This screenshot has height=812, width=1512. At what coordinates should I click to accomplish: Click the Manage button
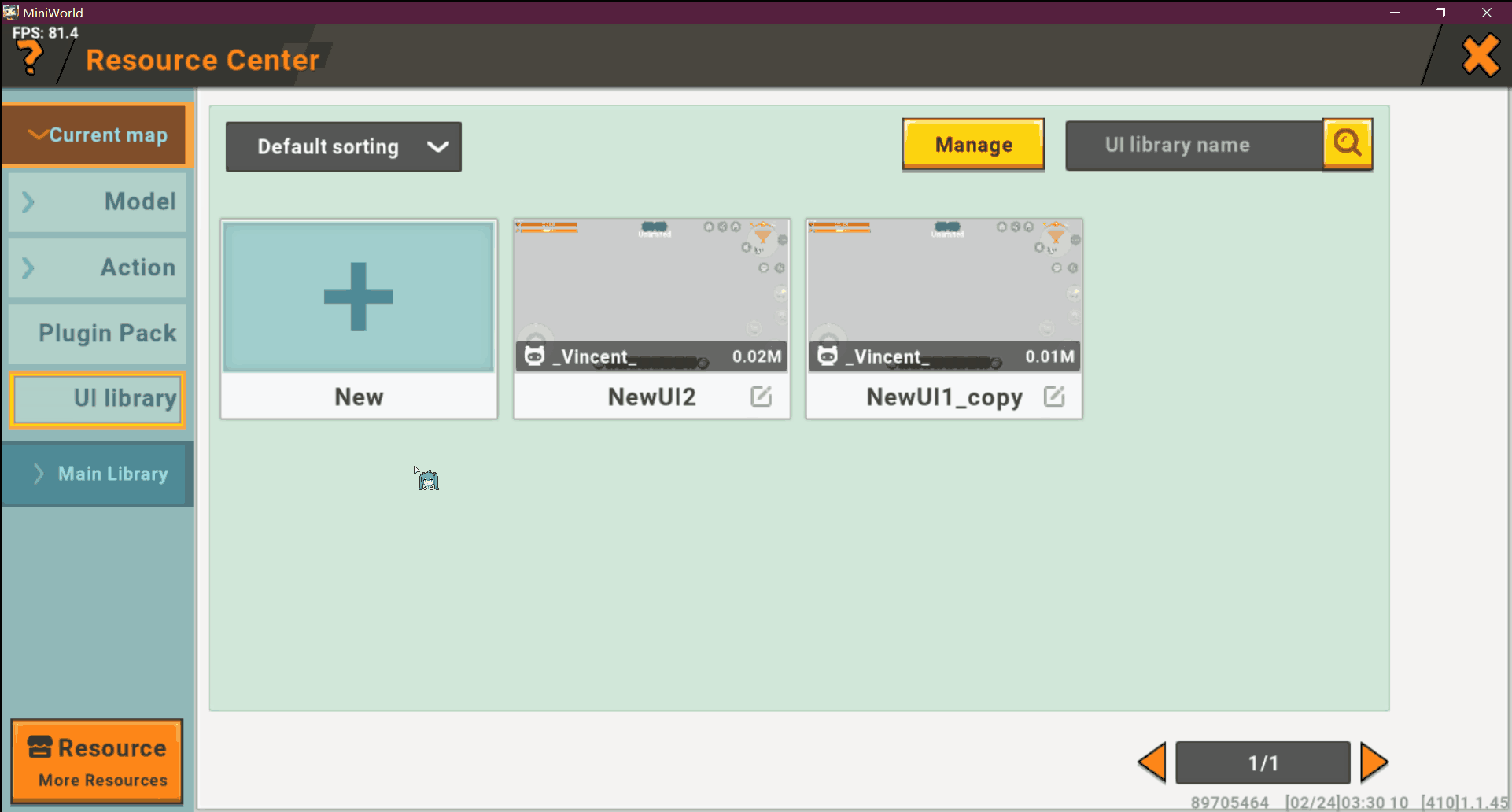pyautogui.click(x=973, y=144)
